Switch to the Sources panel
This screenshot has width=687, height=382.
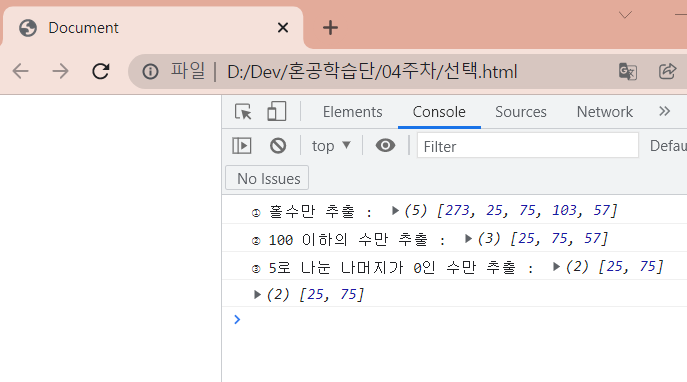pyautogui.click(x=521, y=112)
